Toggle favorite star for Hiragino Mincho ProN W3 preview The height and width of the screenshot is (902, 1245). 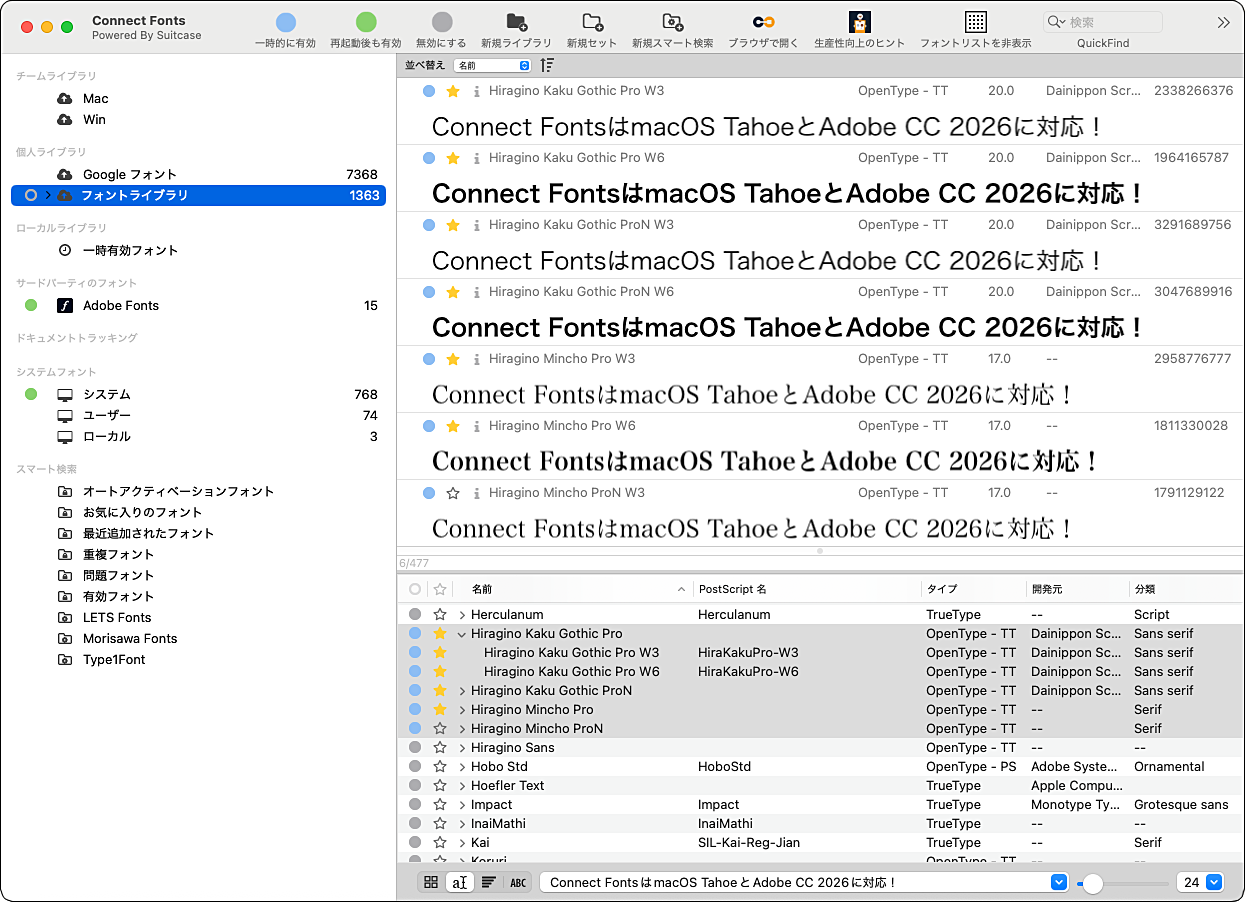453,493
